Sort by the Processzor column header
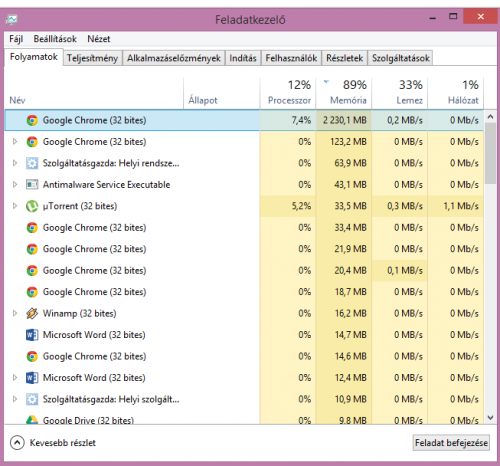This screenshot has height=466, width=500. (x=288, y=93)
